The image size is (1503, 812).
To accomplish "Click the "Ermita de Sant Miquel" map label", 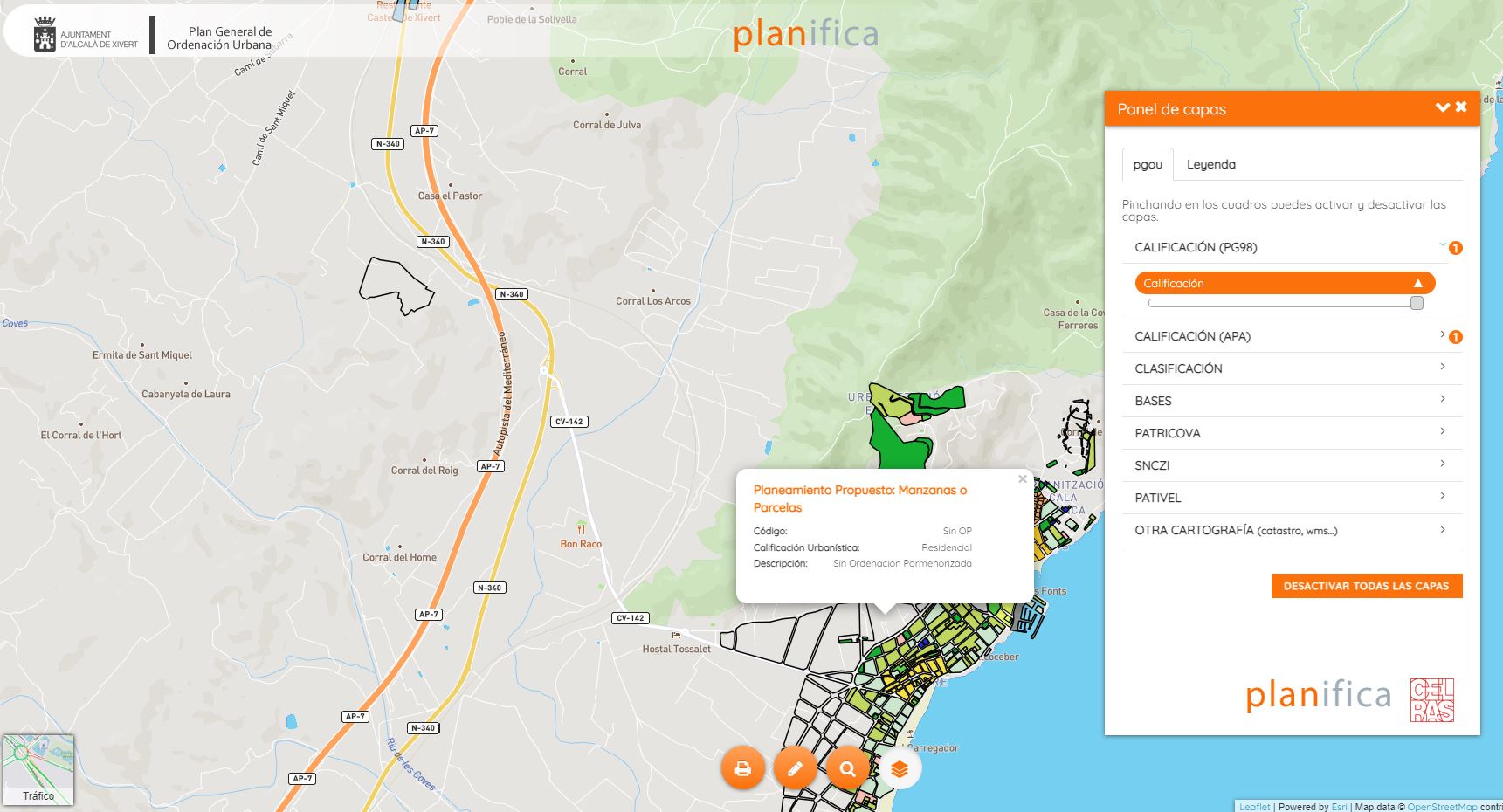I will click(x=142, y=354).
